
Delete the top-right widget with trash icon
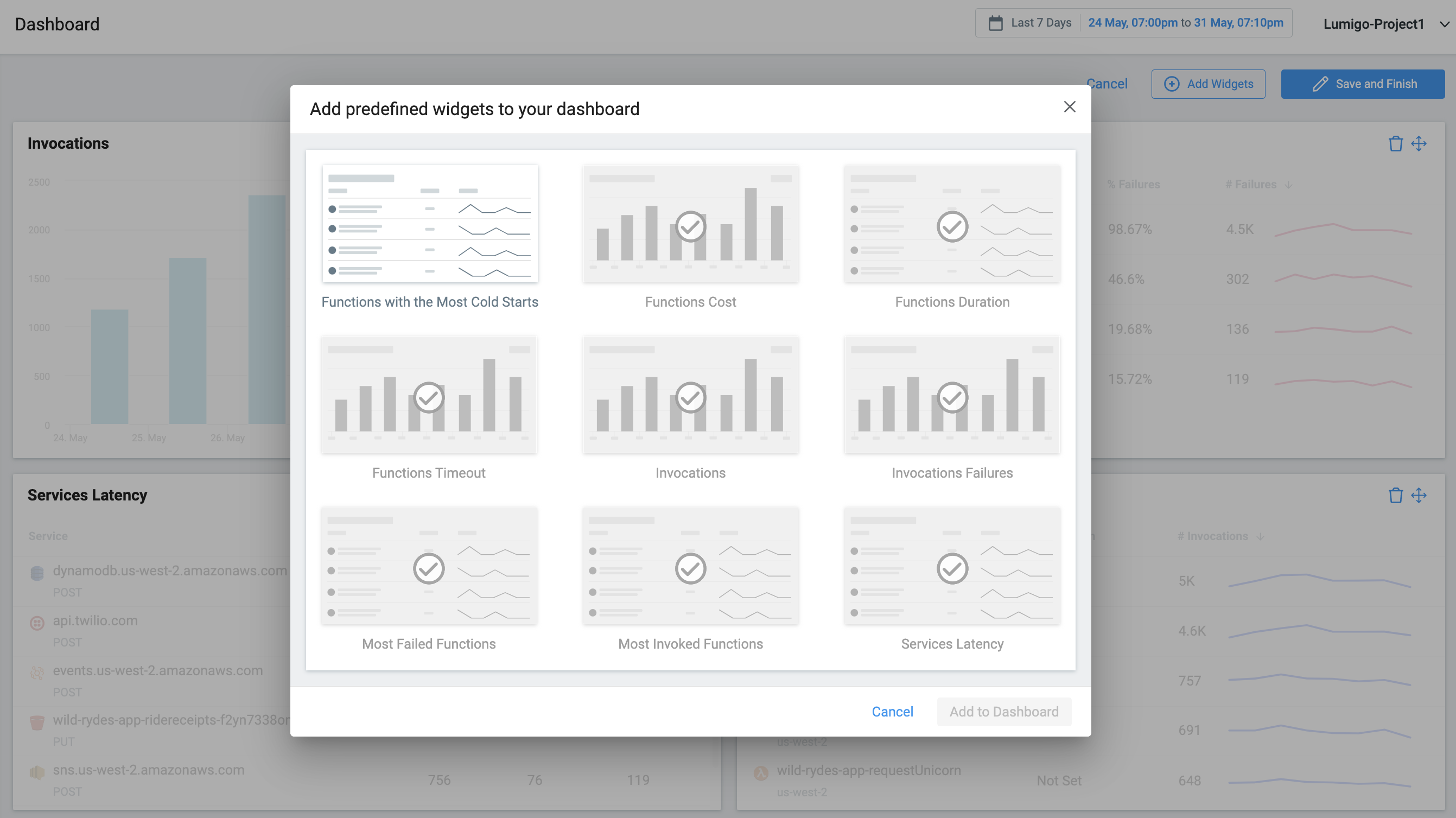(1395, 144)
